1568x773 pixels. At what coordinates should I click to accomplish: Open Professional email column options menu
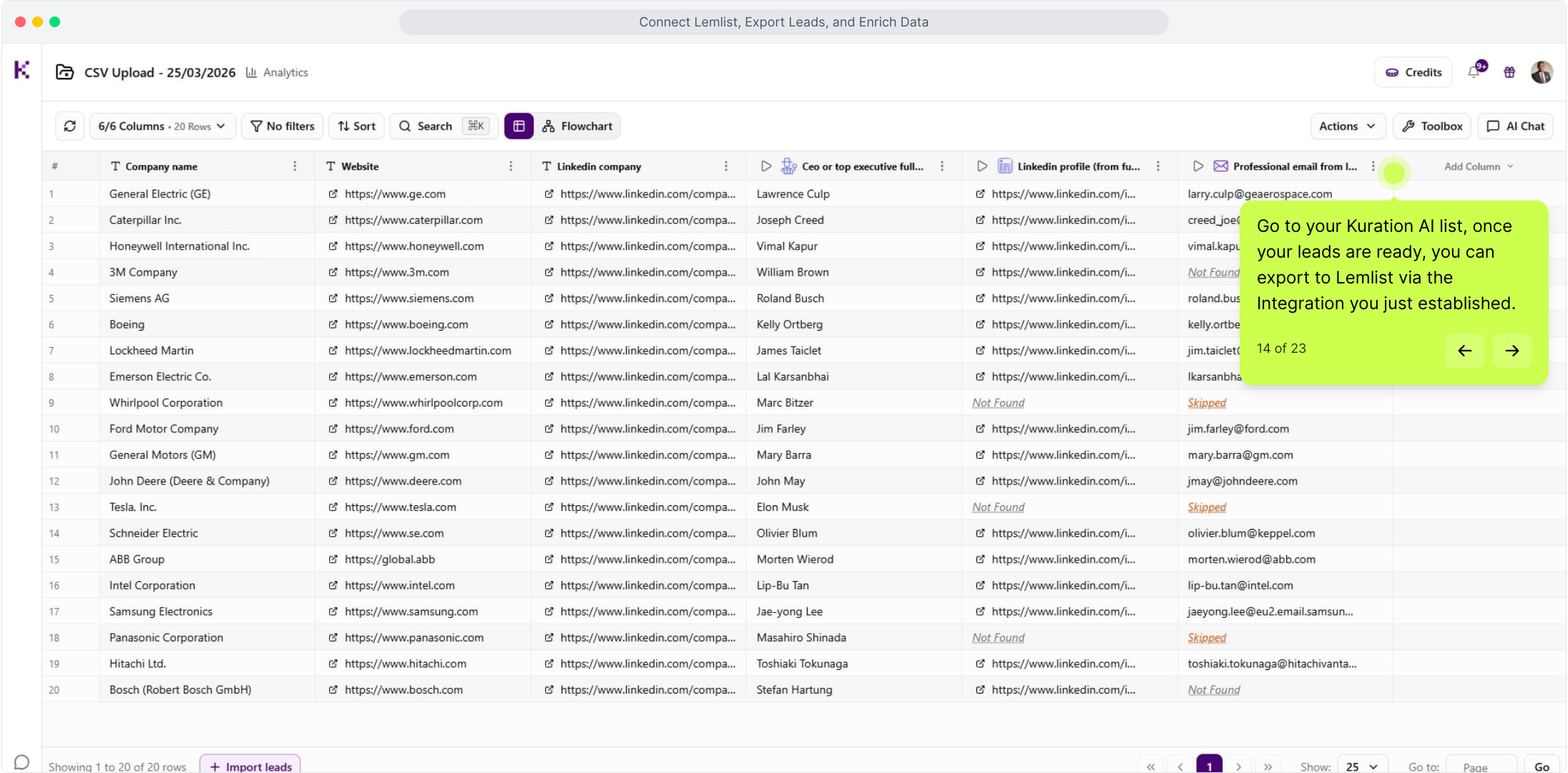coord(1373,166)
